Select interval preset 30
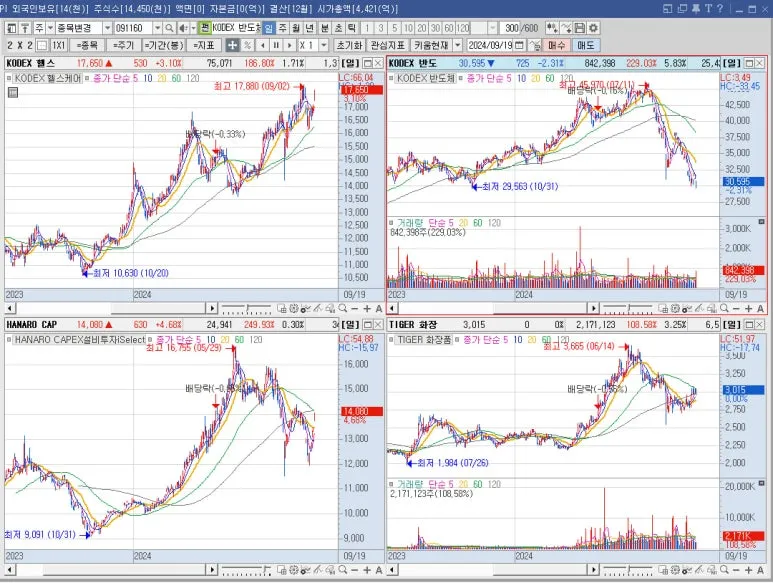773x583 pixels. point(436,28)
